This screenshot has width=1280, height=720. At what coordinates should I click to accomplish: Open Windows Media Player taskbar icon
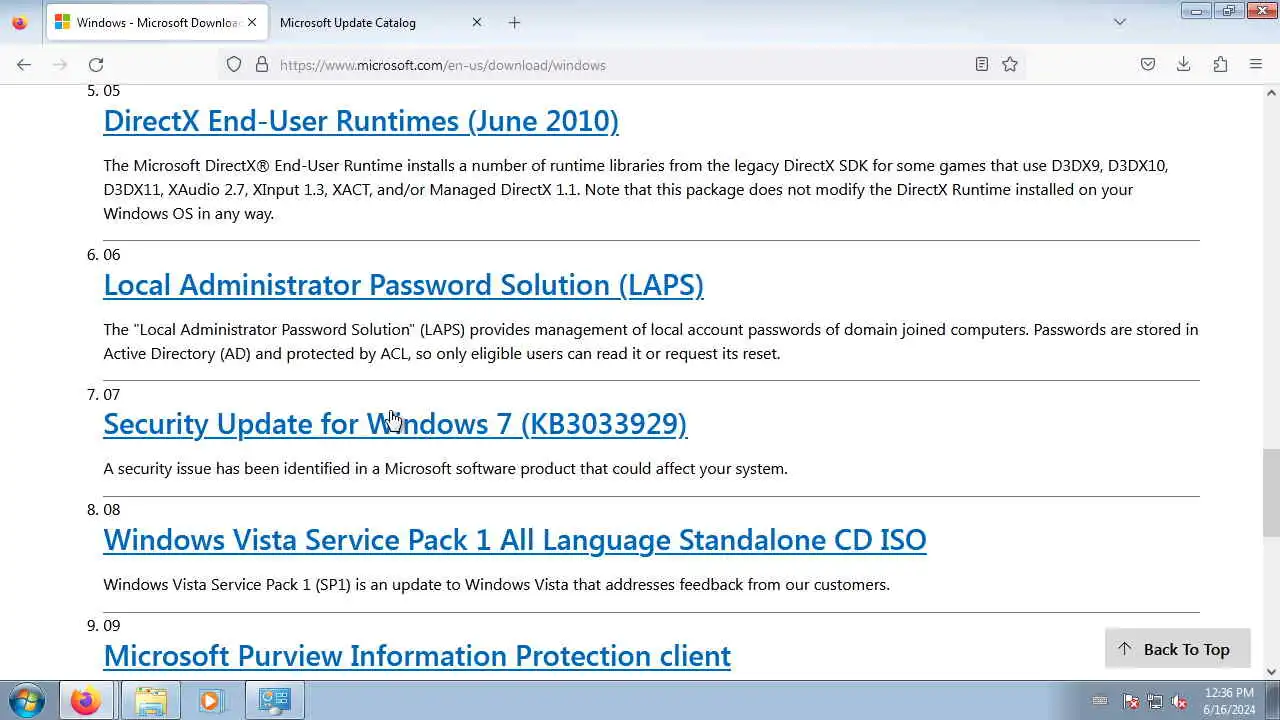[x=211, y=701]
